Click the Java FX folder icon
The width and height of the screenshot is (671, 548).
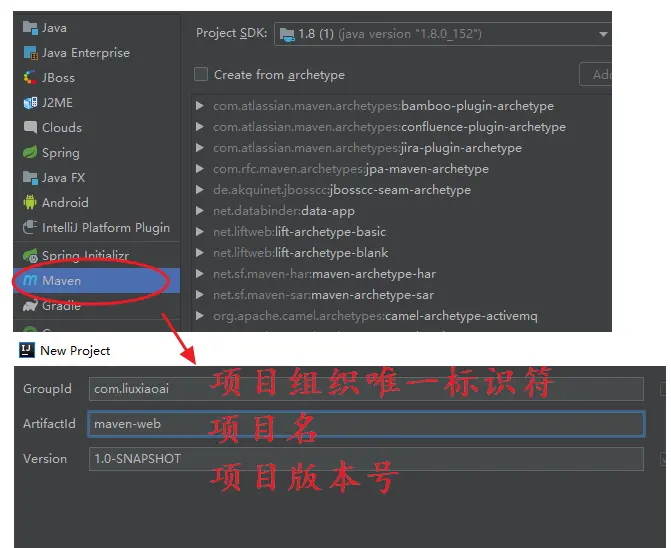pos(30,178)
